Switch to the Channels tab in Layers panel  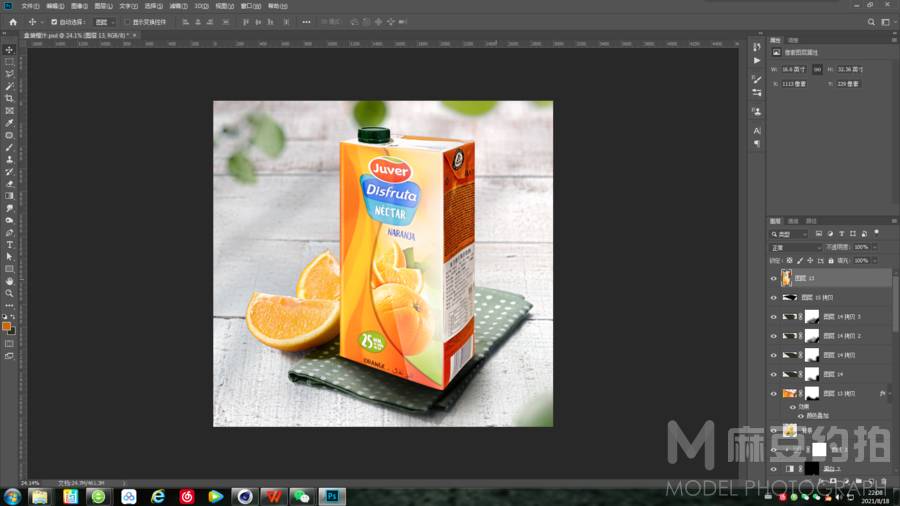point(793,221)
